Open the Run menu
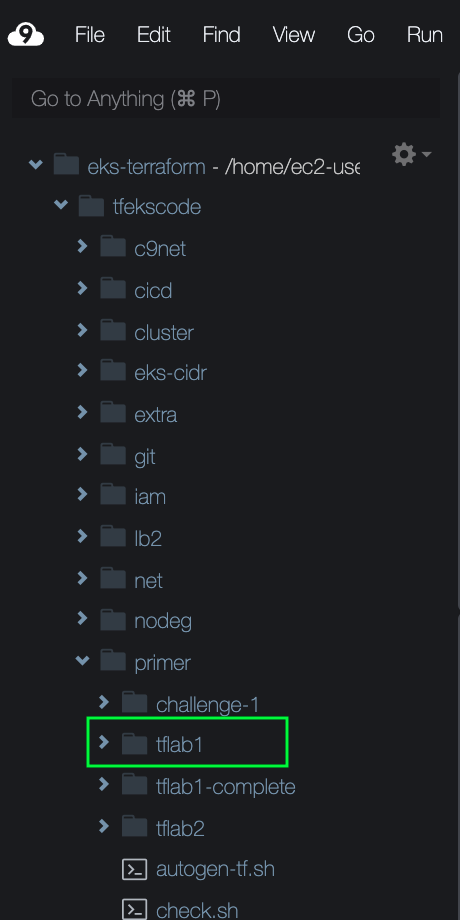460x920 pixels. click(425, 35)
